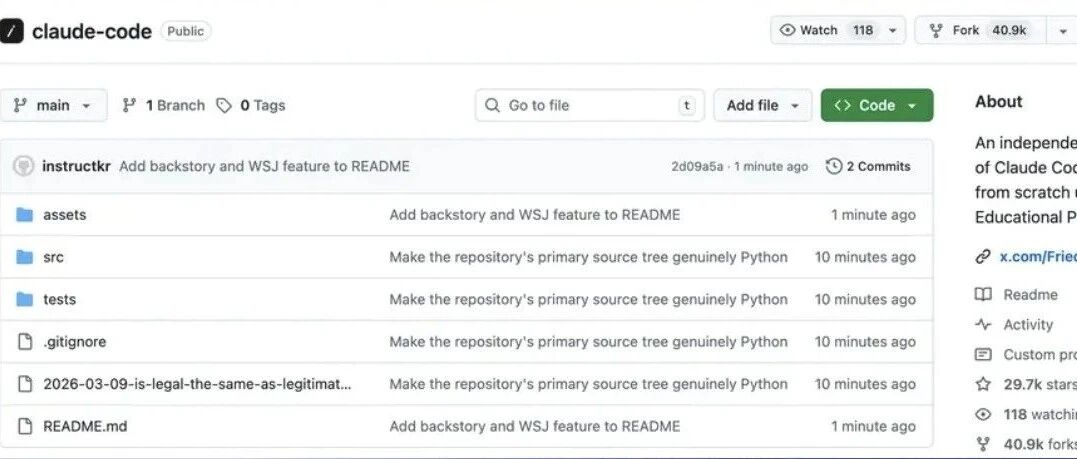
Task: Click the tag icon next to 0 Tags
Action: (x=224, y=105)
